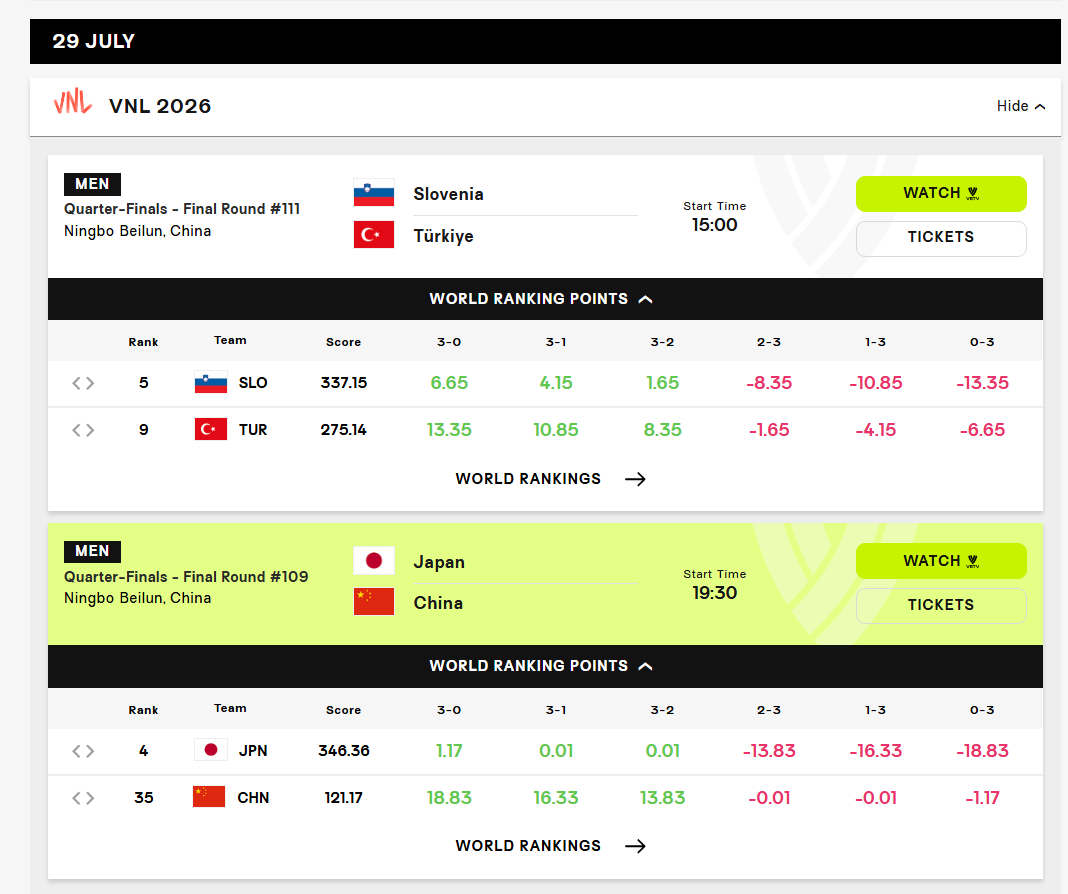Screen dimensions: 1068x894
Task: Click the CHN row flag icon
Action: (x=209, y=797)
